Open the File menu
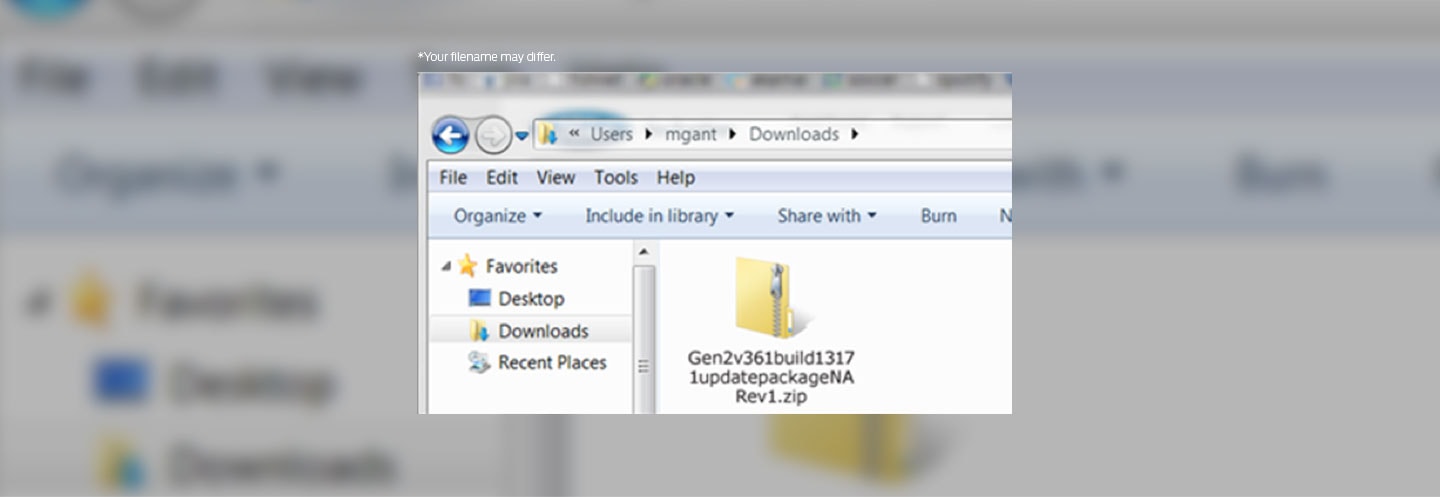 coord(453,177)
